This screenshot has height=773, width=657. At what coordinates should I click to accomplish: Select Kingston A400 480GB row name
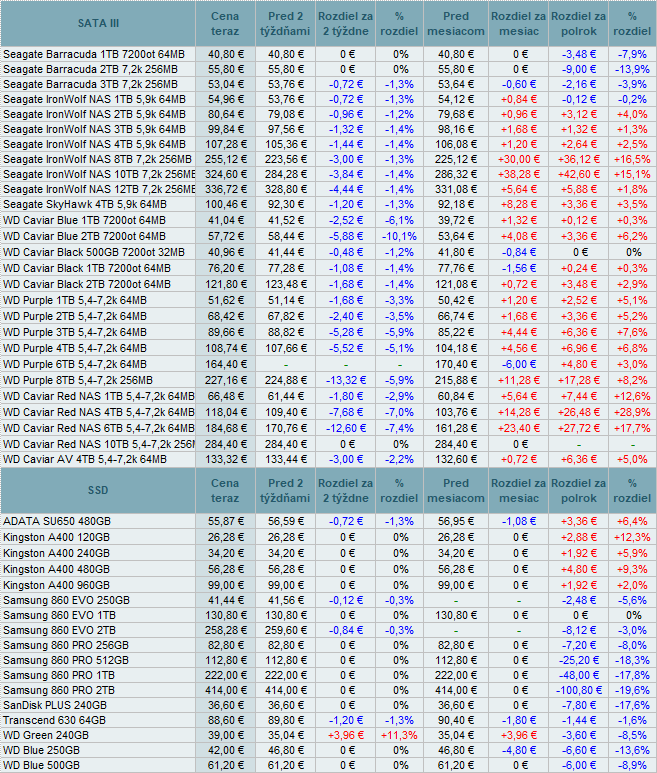(56, 569)
